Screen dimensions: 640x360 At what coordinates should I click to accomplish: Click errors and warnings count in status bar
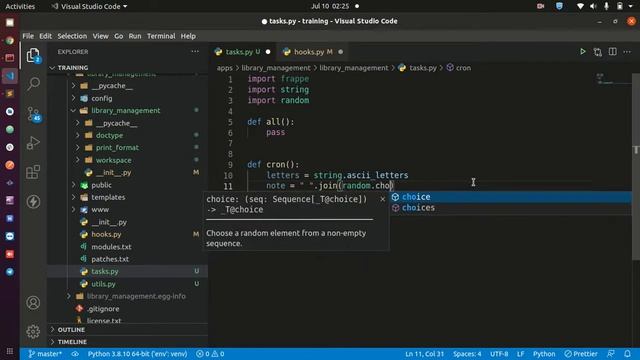tap(210, 354)
